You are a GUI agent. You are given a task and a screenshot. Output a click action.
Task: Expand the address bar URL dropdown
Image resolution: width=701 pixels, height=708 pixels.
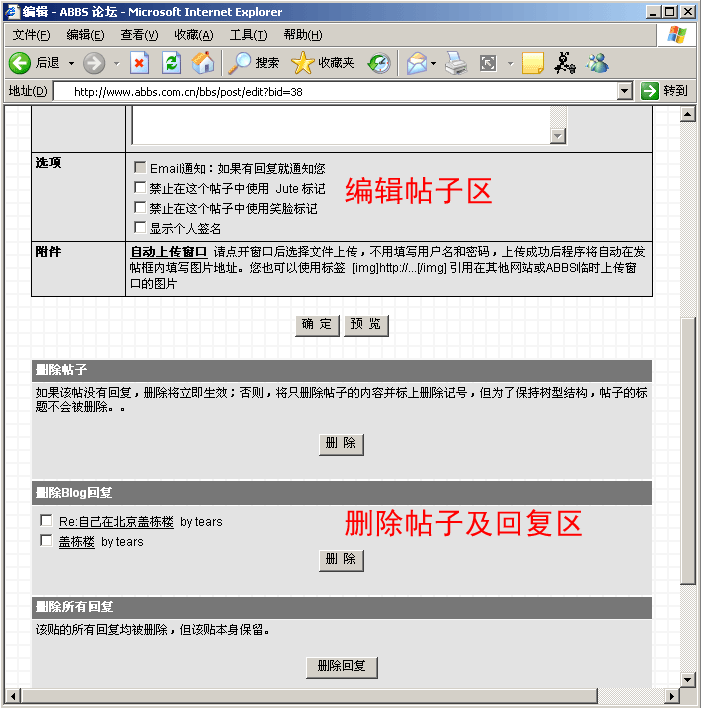pos(624,91)
